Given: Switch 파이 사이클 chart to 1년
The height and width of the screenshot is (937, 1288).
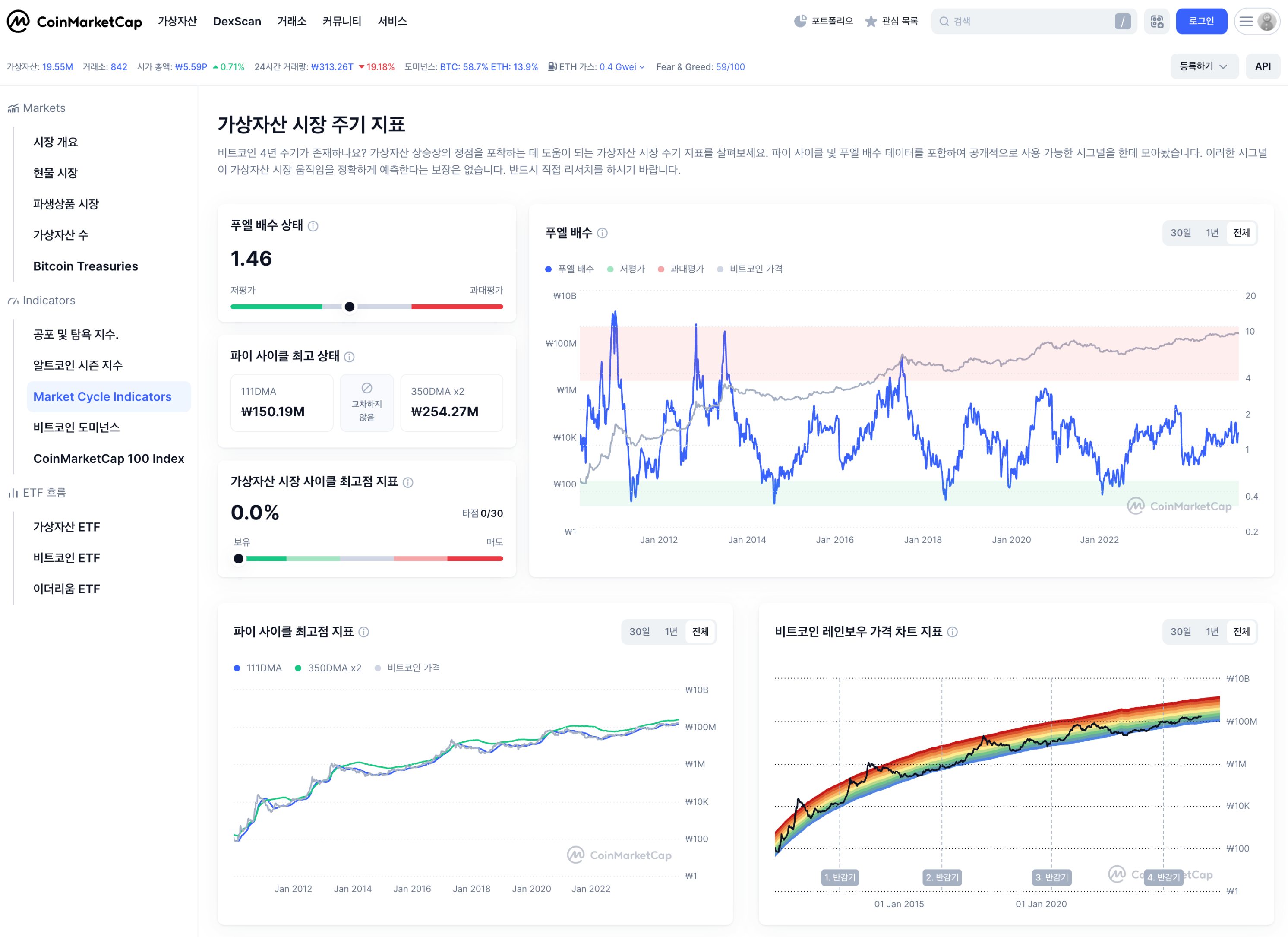Looking at the screenshot, I should pyautogui.click(x=671, y=632).
